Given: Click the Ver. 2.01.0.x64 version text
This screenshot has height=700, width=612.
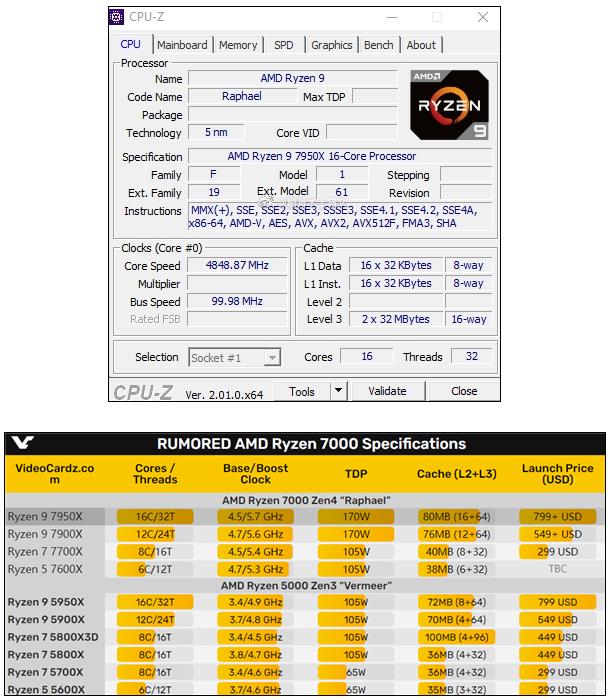Looking at the screenshot, I should click(x=224, y=395).
